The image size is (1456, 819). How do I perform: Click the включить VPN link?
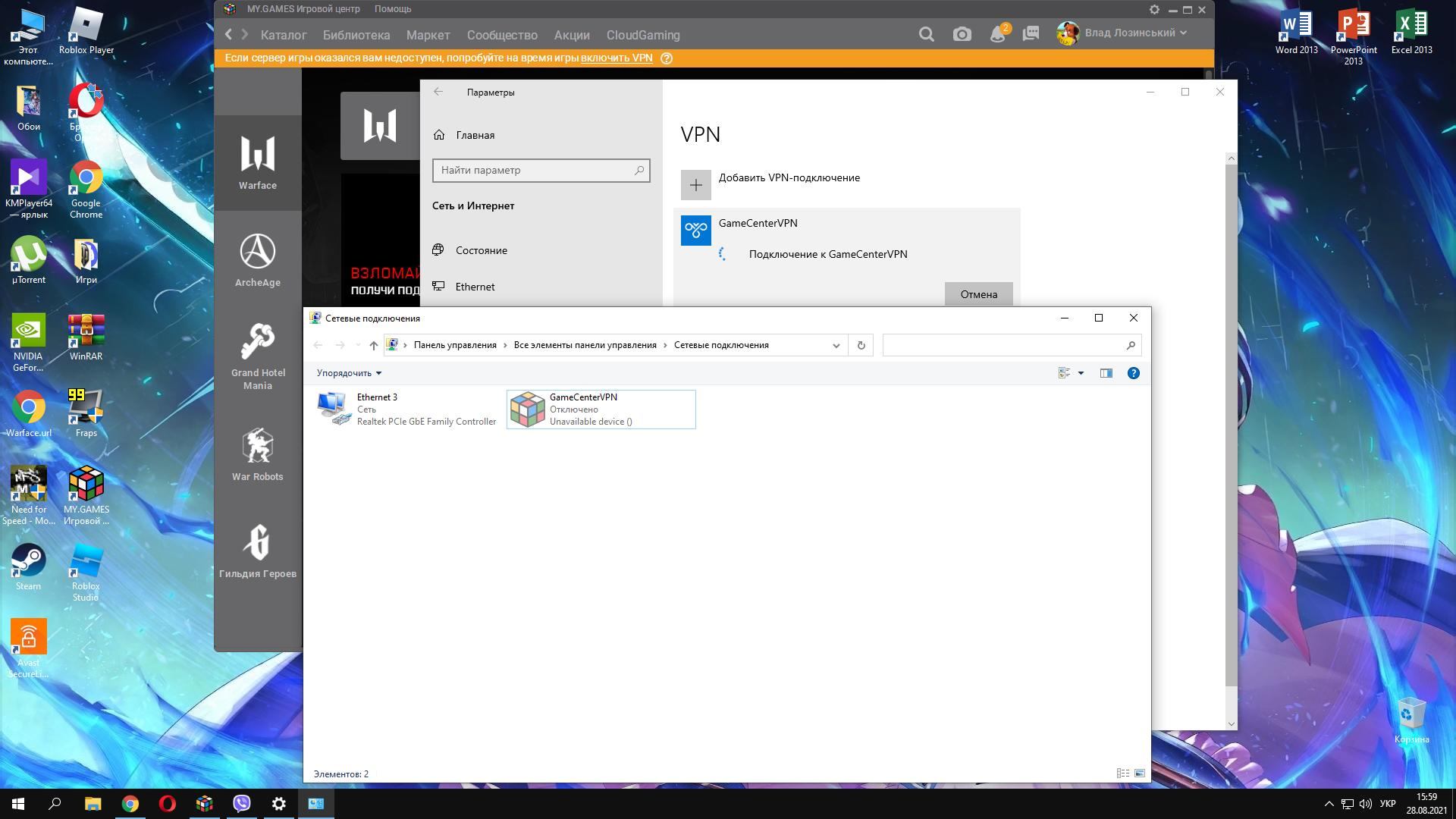[617, 58]
